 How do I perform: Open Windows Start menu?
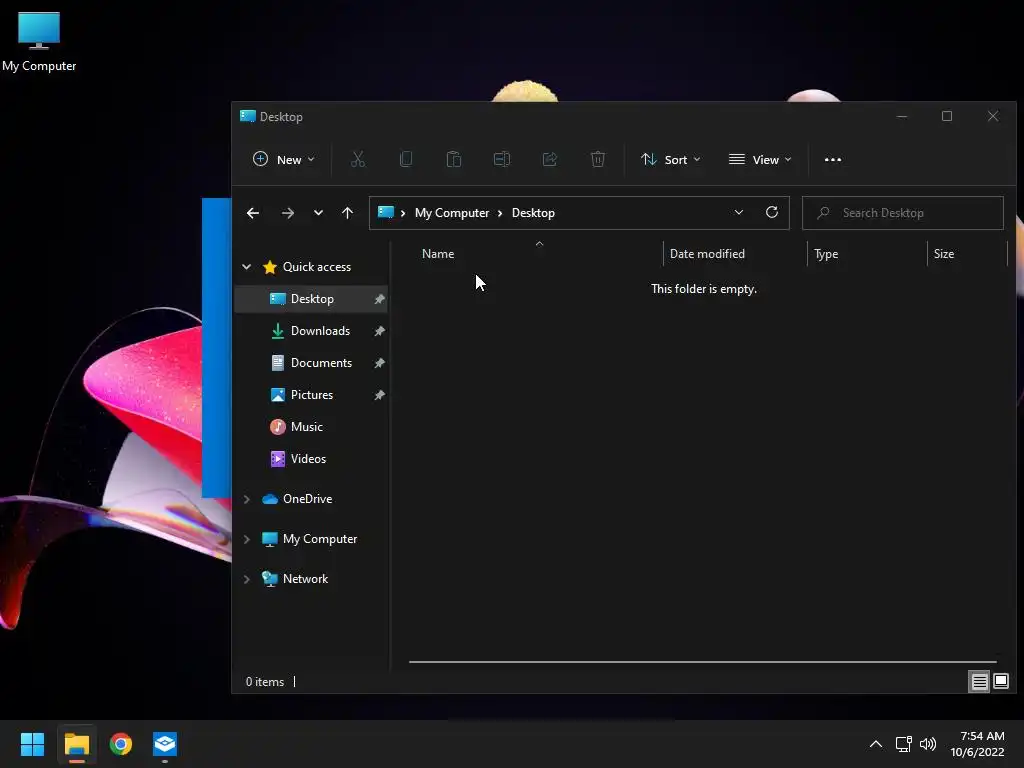(x=32, y=744)
